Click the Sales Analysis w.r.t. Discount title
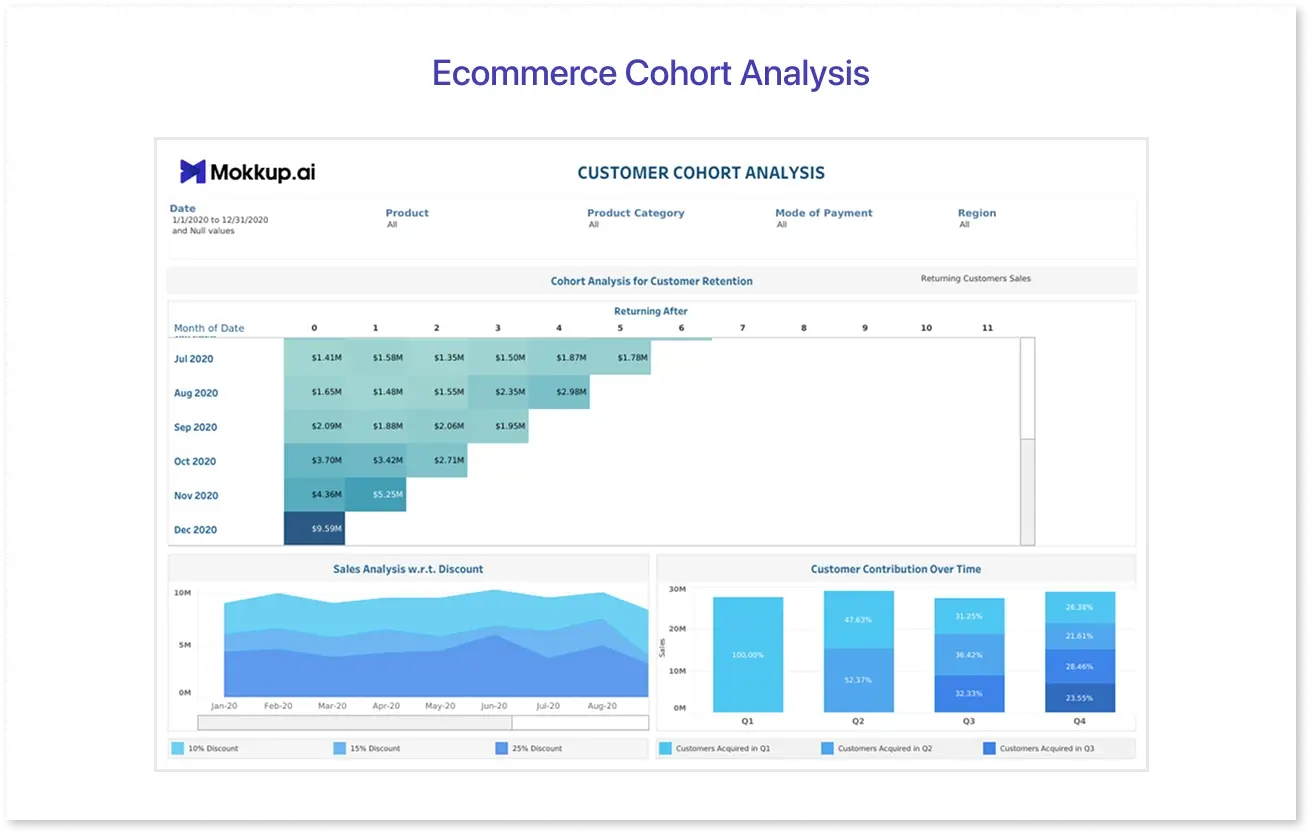Screen dimensions: 1310x834 [408, 569]
